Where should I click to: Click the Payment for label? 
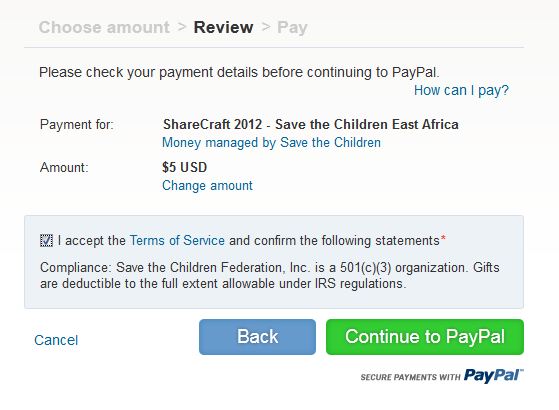pyautogui.click(x=77, y=124)
